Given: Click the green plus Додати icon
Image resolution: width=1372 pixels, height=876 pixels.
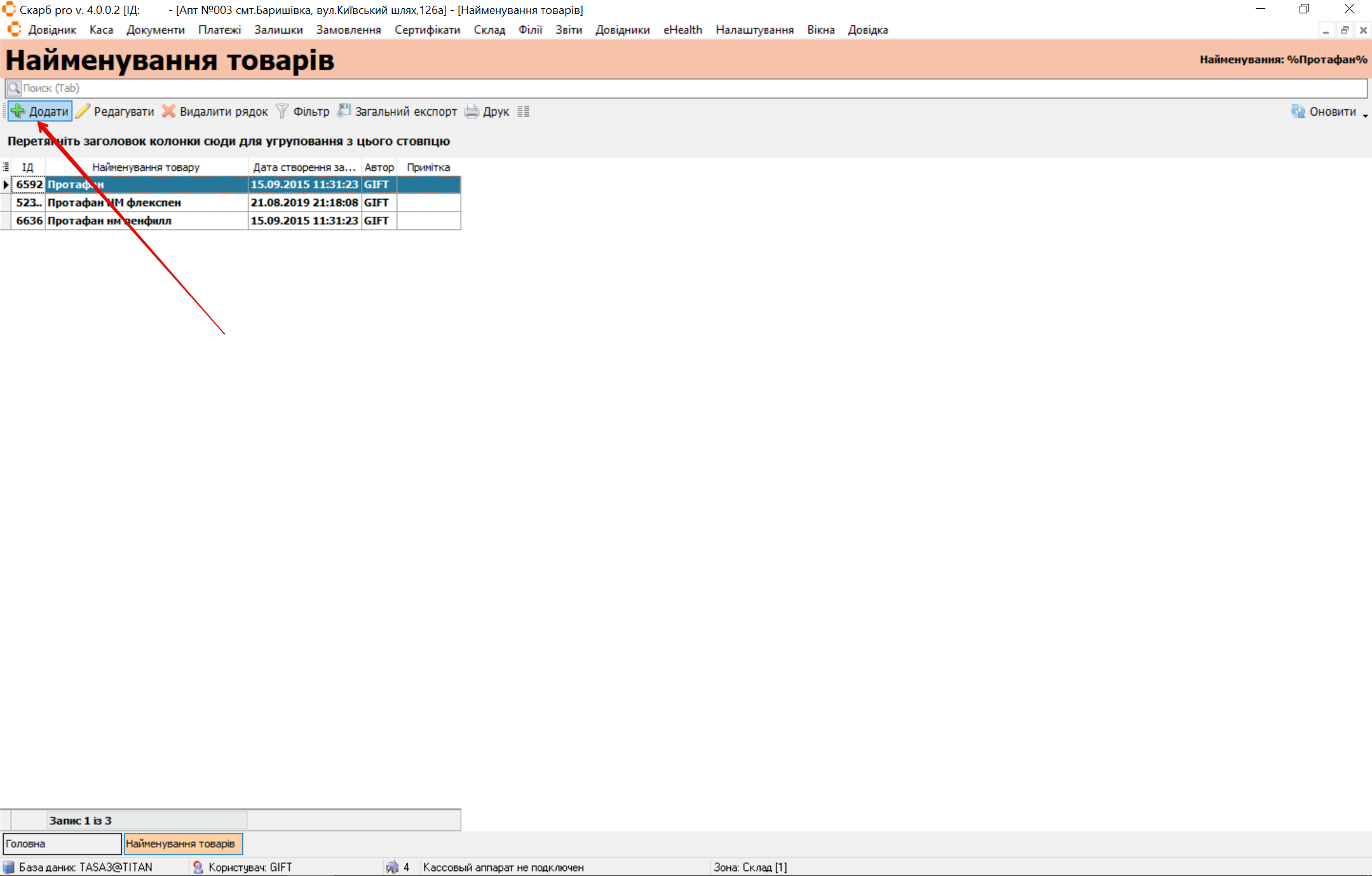Looking at the screenshot, I should [x=18, y=111].
